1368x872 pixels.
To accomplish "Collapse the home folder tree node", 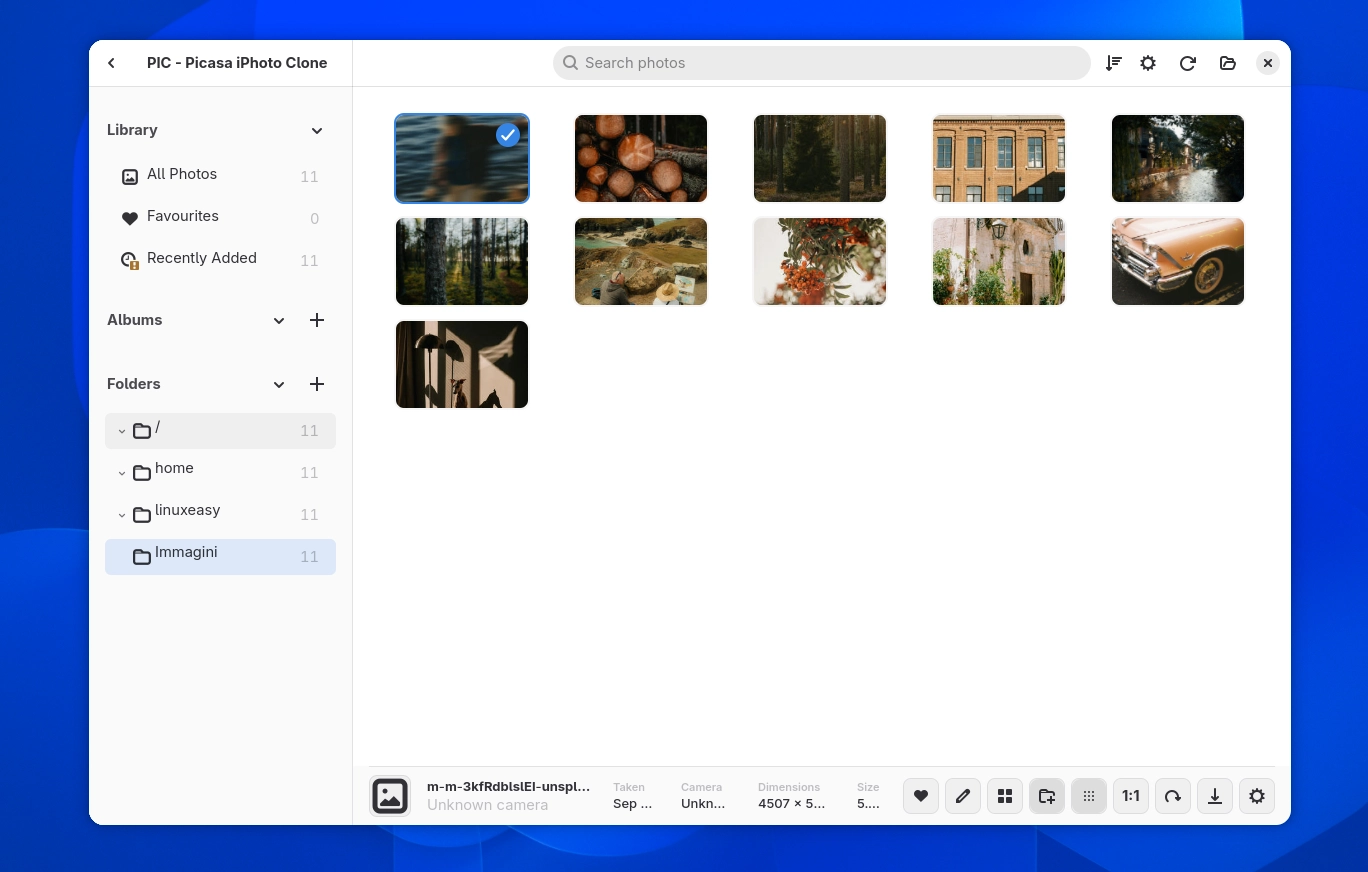I will click(x=122, y=473).
